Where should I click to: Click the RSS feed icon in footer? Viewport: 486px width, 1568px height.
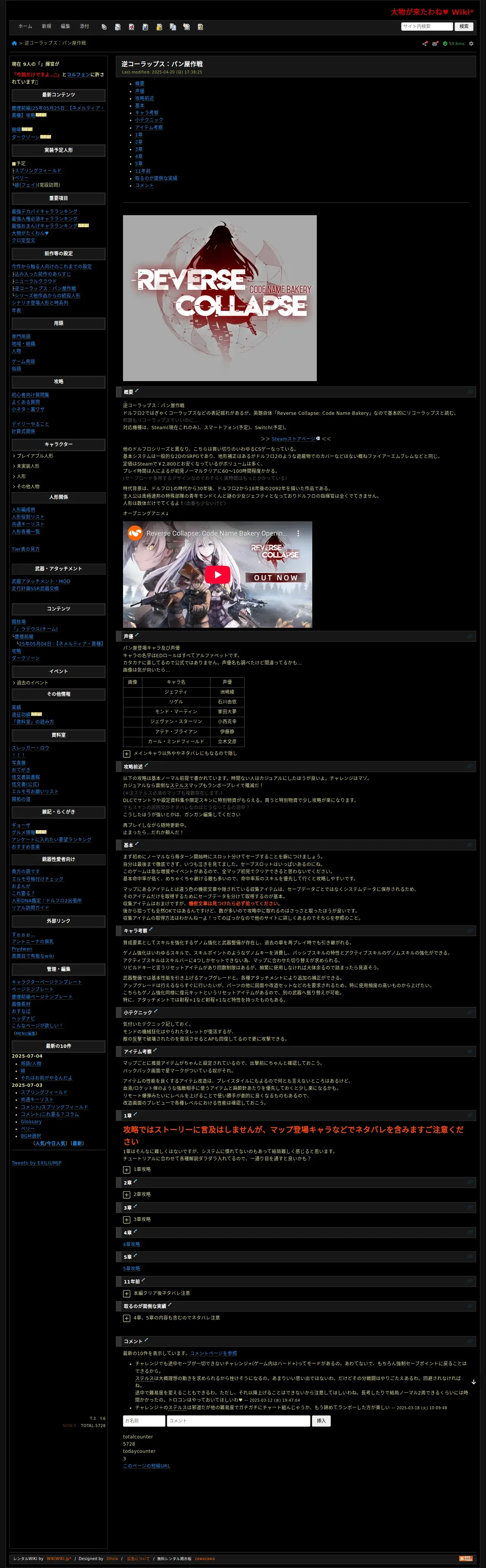point(466,1558)
